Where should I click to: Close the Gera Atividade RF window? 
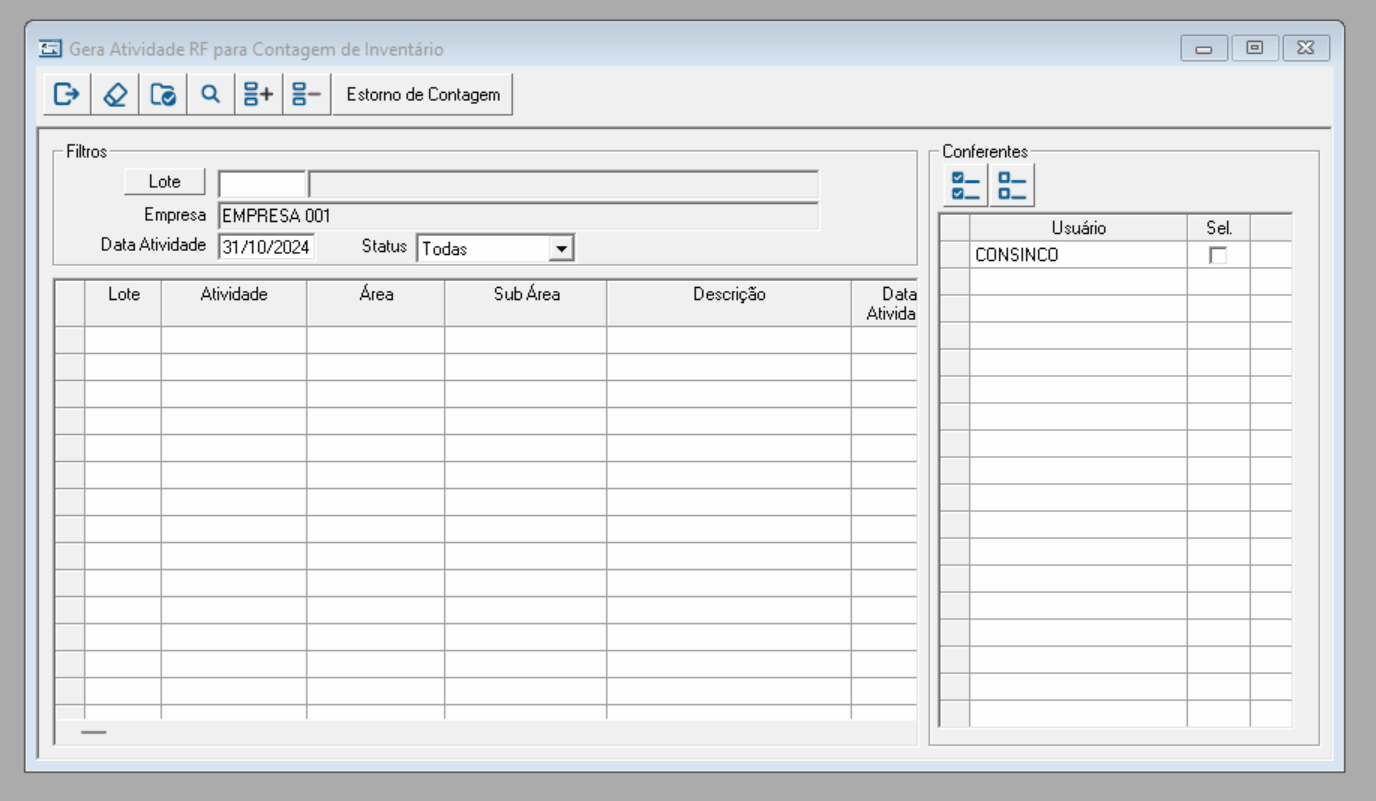click(x=1306, y=48)
